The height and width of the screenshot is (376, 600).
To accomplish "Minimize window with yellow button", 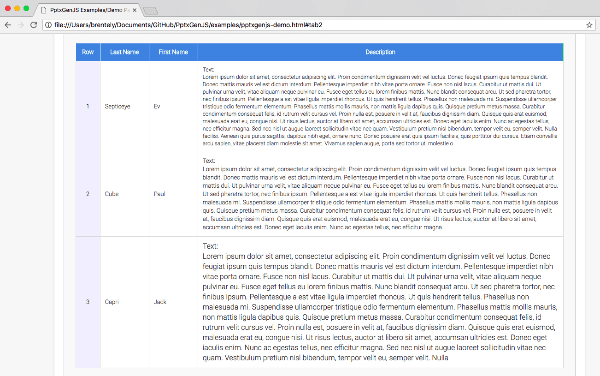I will pos(17,8).
